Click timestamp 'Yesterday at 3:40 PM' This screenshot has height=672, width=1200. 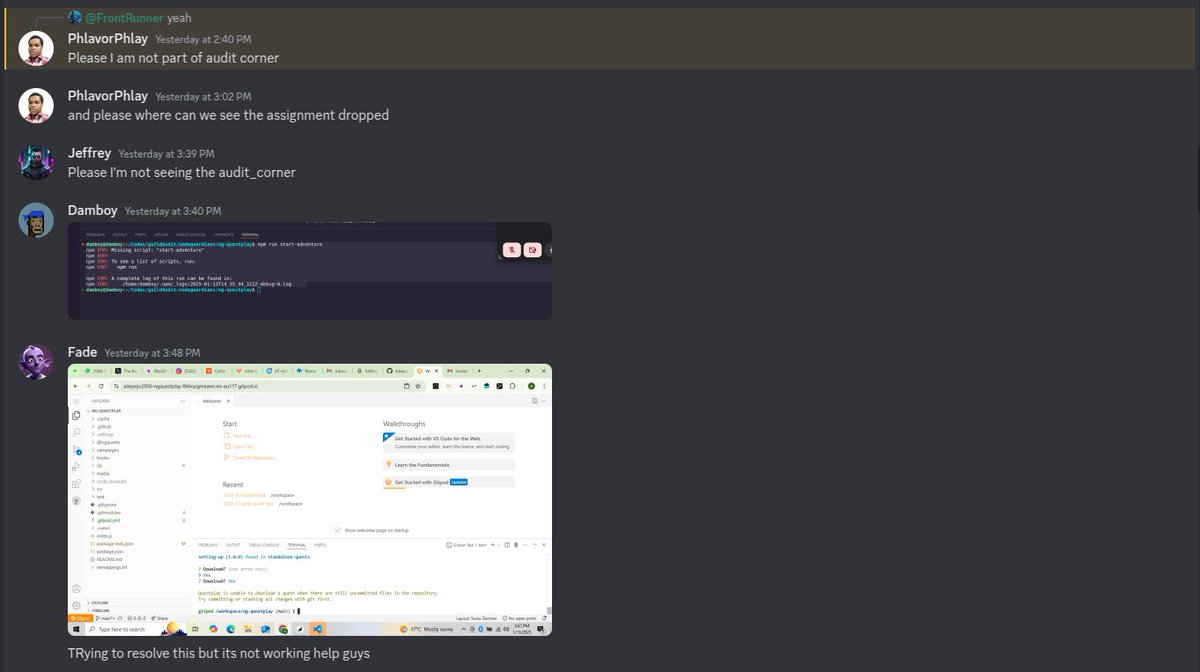[173, 211]
